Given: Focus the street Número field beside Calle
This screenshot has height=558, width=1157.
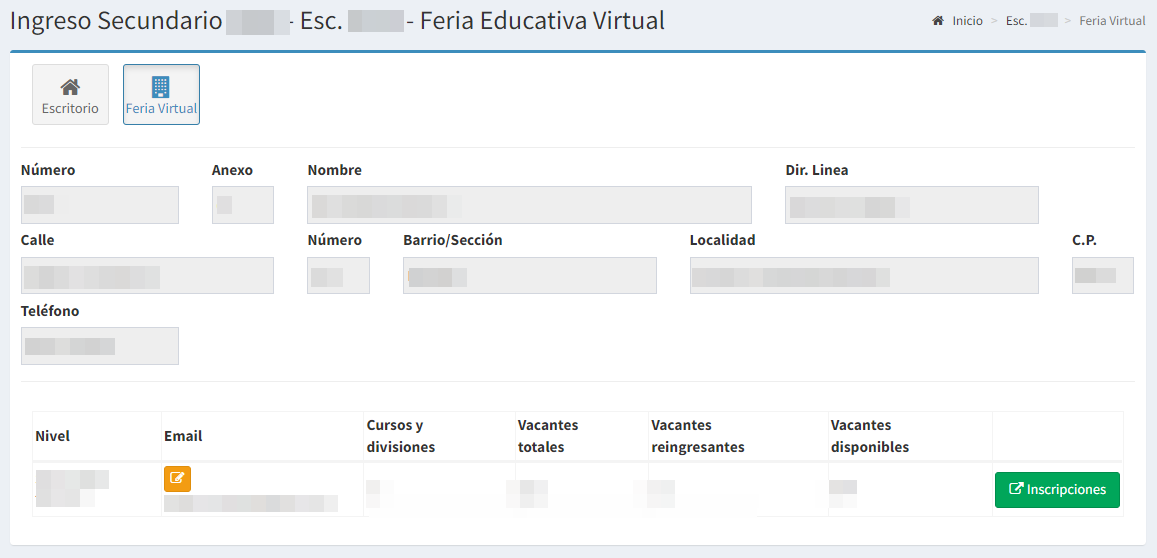Looking at the screenshot, I should click(x=338, y=275).
